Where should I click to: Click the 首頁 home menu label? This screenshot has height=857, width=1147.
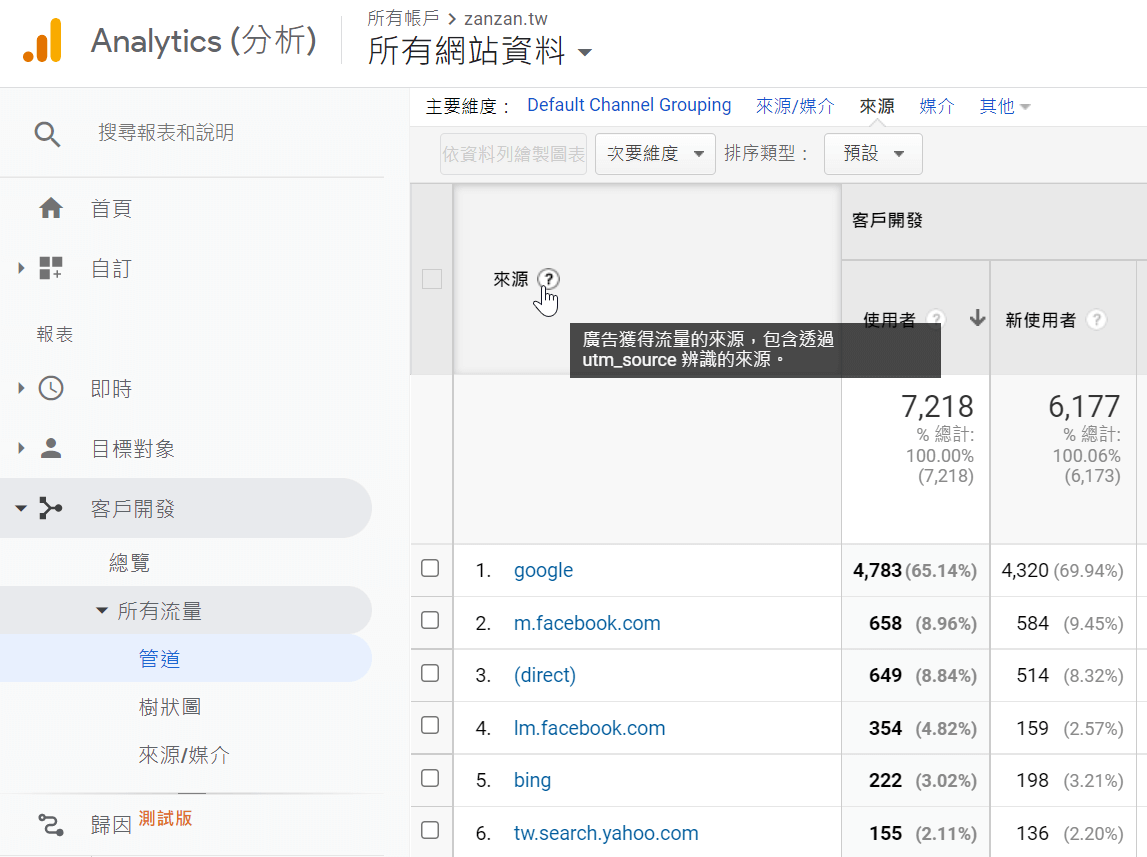[x=111, y=208]
